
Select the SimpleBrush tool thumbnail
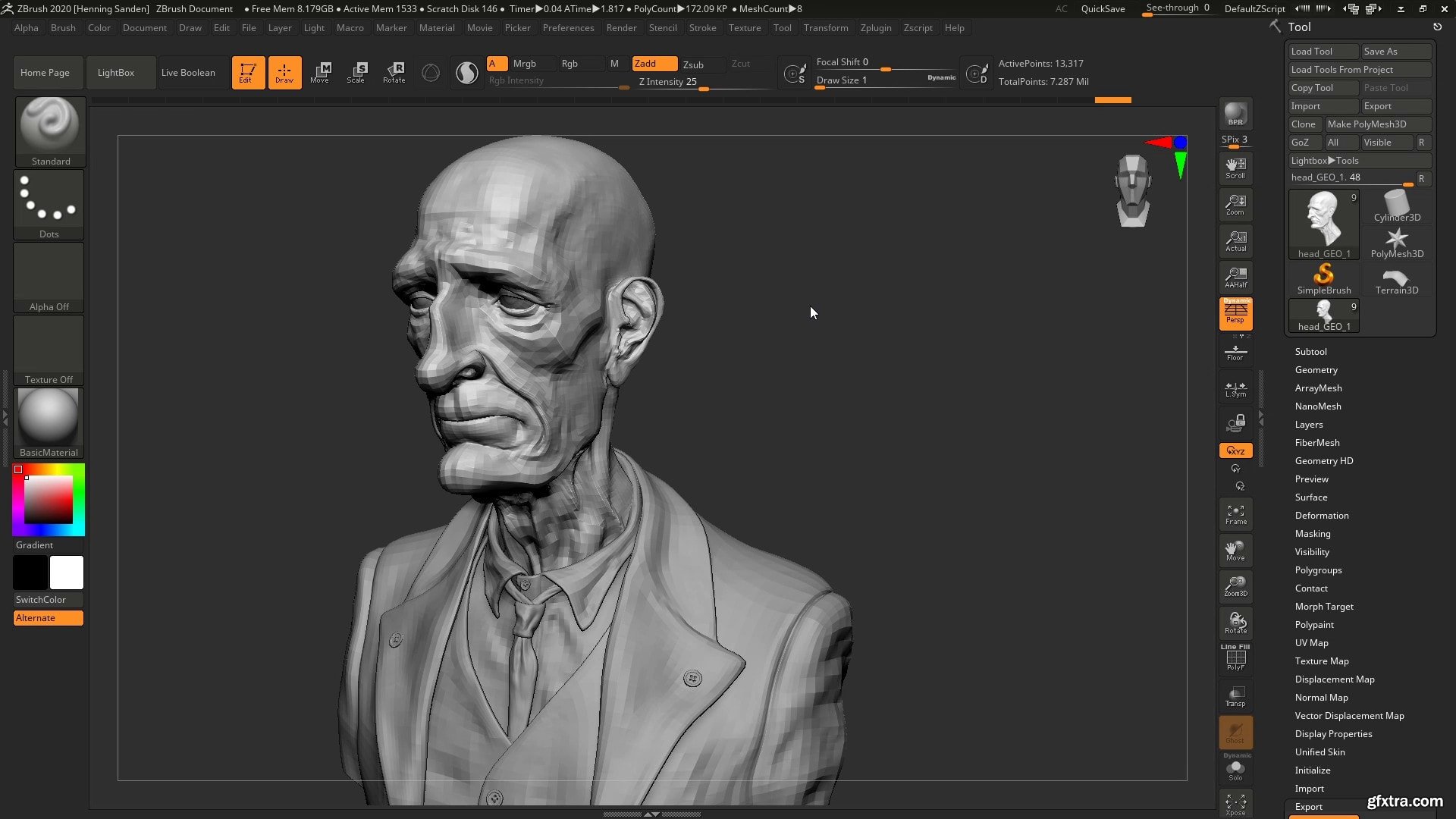click(x=1323, y=278)
